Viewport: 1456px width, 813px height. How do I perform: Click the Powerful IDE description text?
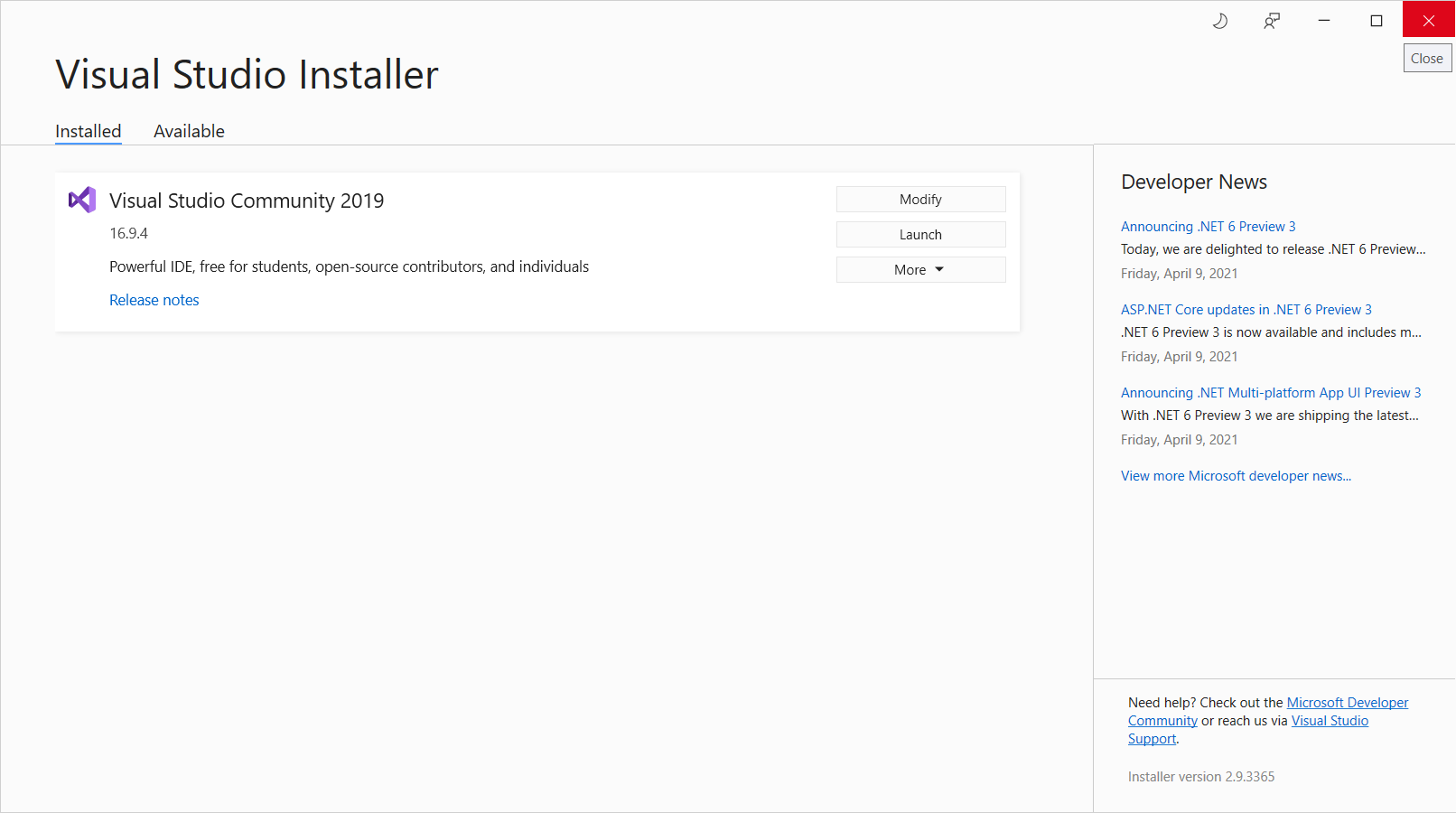(349, 266)
